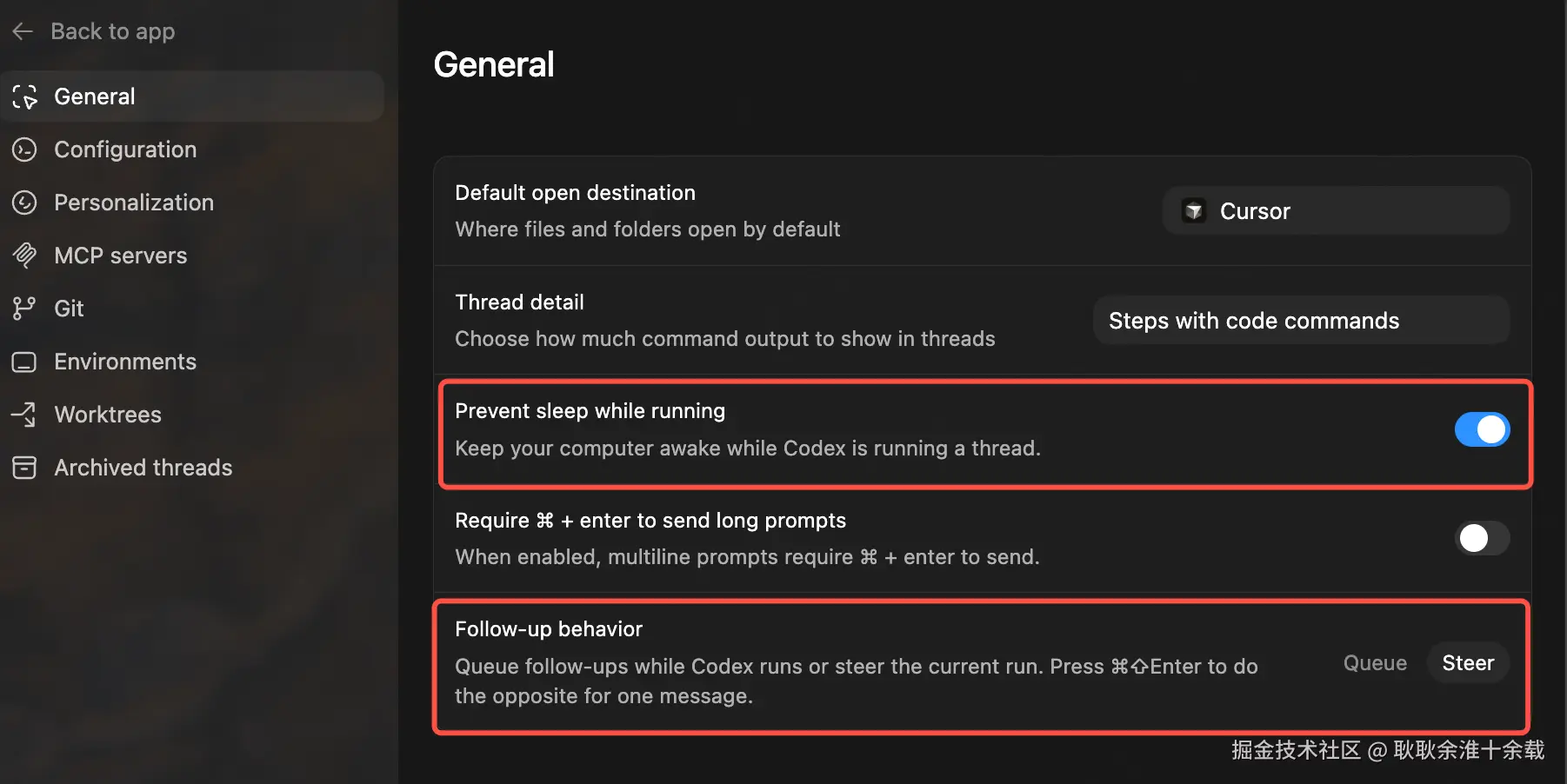Click the Cursor app icon in dropdown
1567x784 pixels.
(1194, 211)
